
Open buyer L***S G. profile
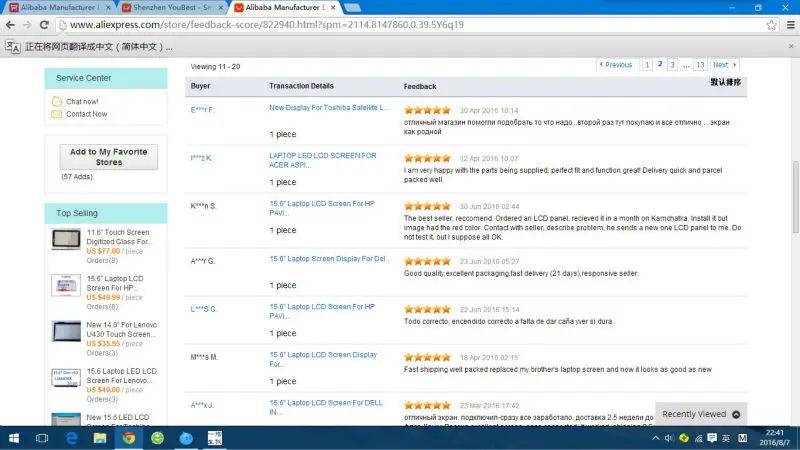pyautogui.click(x=204, y=309)
